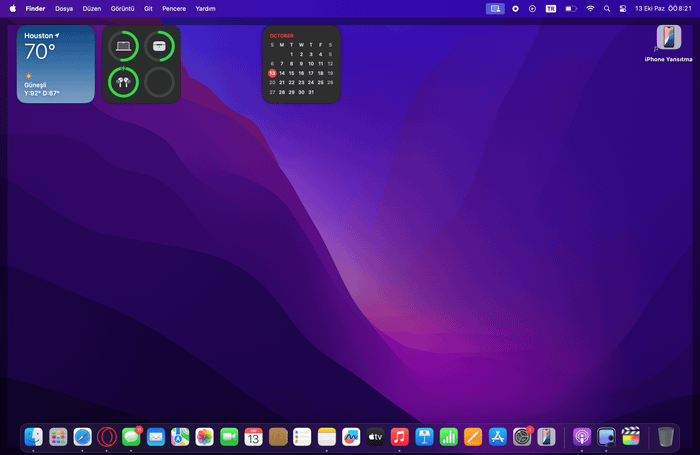Open the Trash
700x455 pixels.
tap(665, 437)
